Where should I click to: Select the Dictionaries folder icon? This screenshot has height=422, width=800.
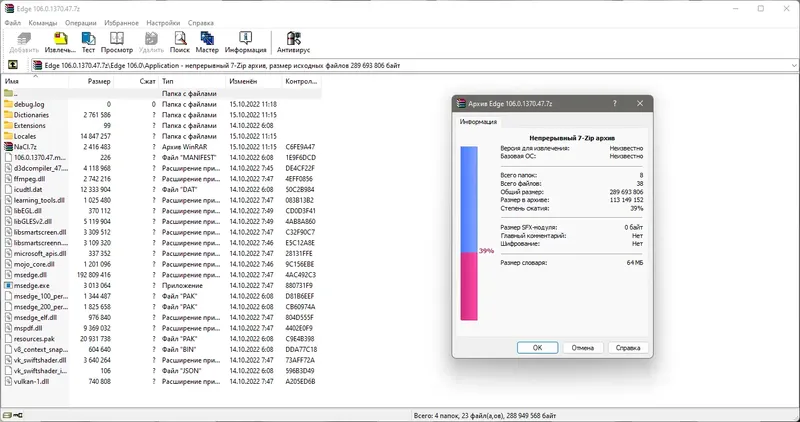[x=8, y=115]
